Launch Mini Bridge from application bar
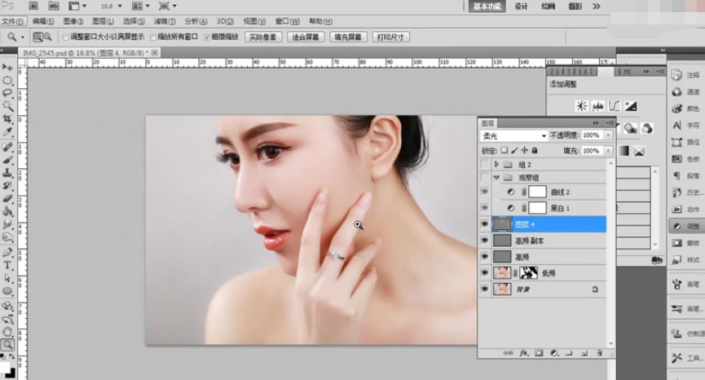This screenshot has height=380, width=705. coord(54,6)
